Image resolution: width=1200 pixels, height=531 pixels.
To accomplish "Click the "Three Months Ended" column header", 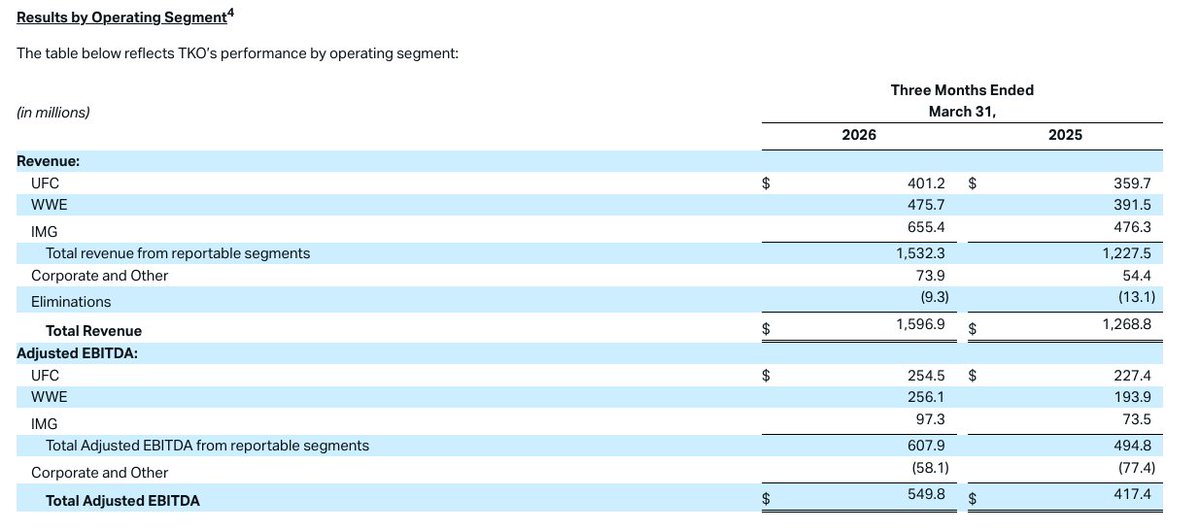I will tap(962, 90).
